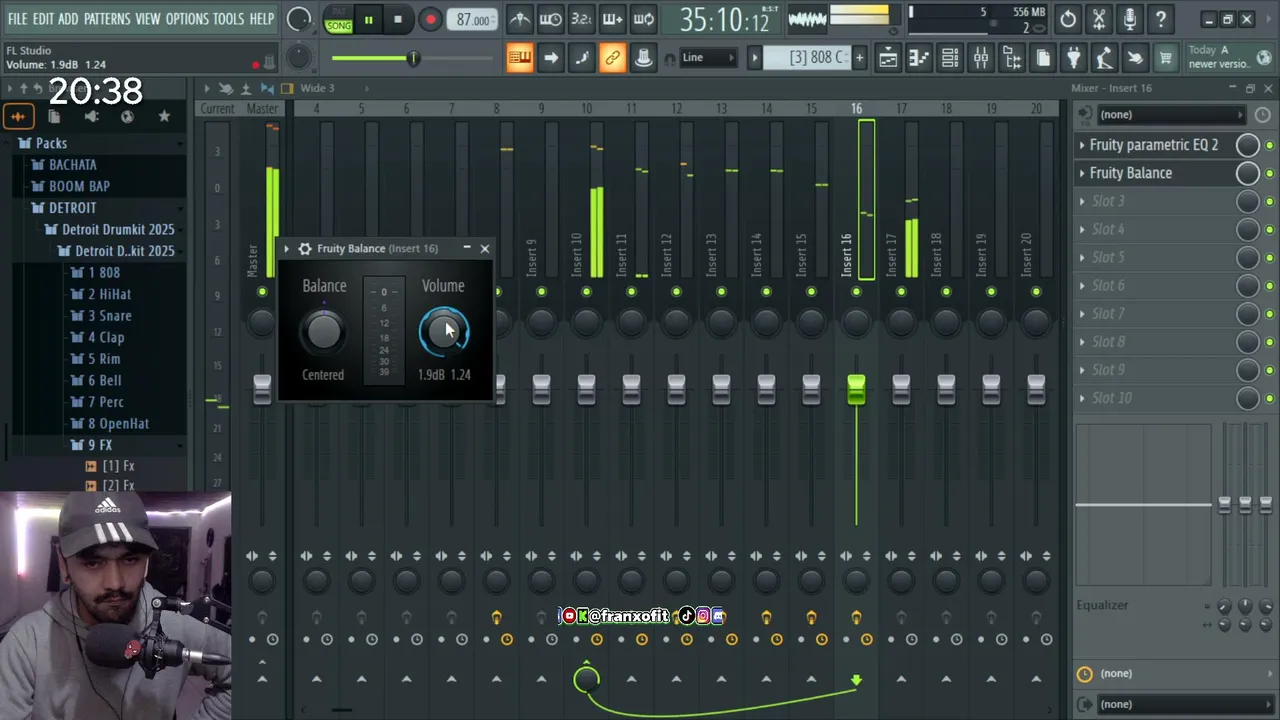1280x720 pixels.
Task: Open the BOOM BAP folder
Action: click(79, 186)
